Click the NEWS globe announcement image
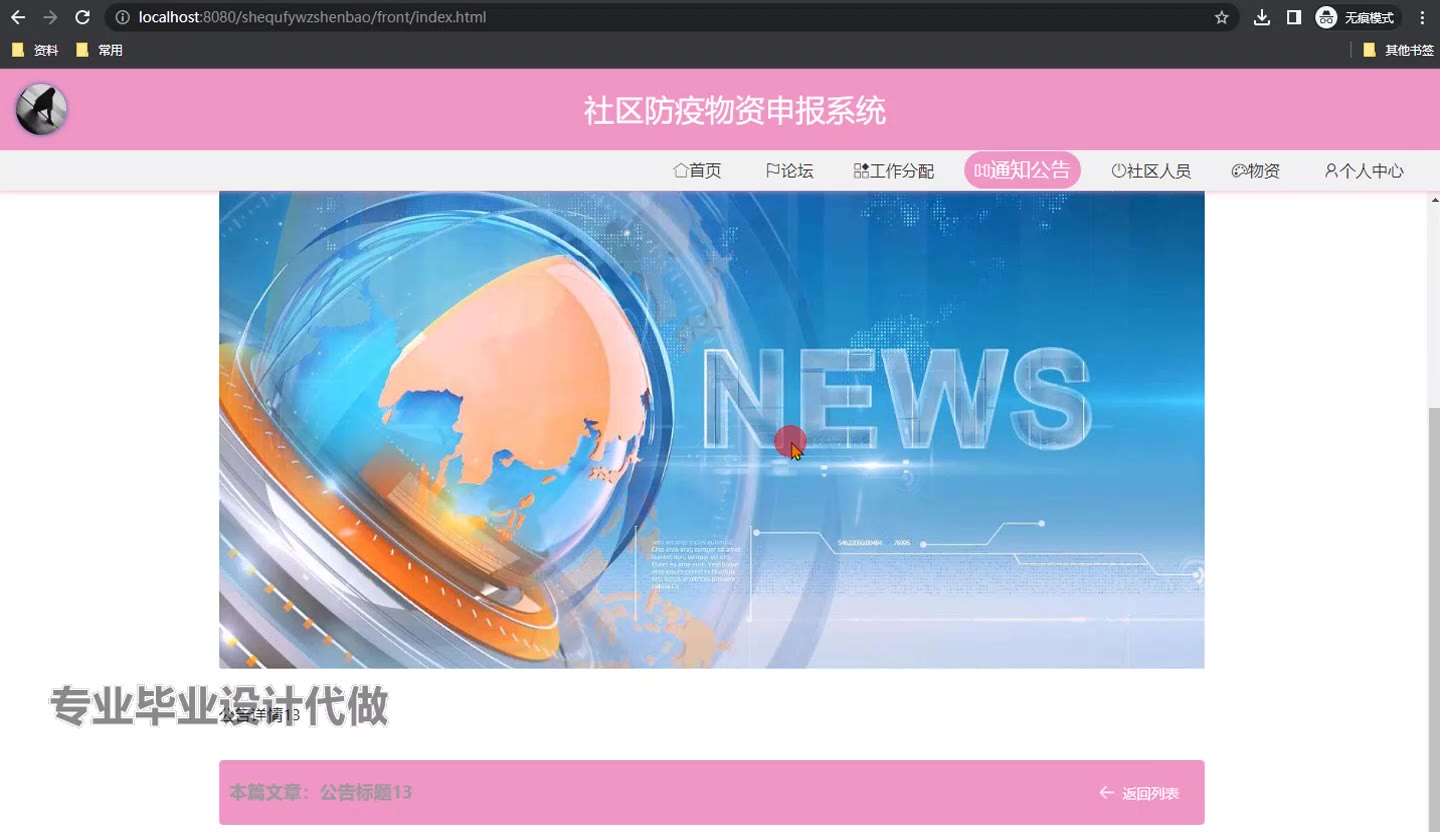The width and height of the screenshot is (1440, 832). [x=711, y=430]
